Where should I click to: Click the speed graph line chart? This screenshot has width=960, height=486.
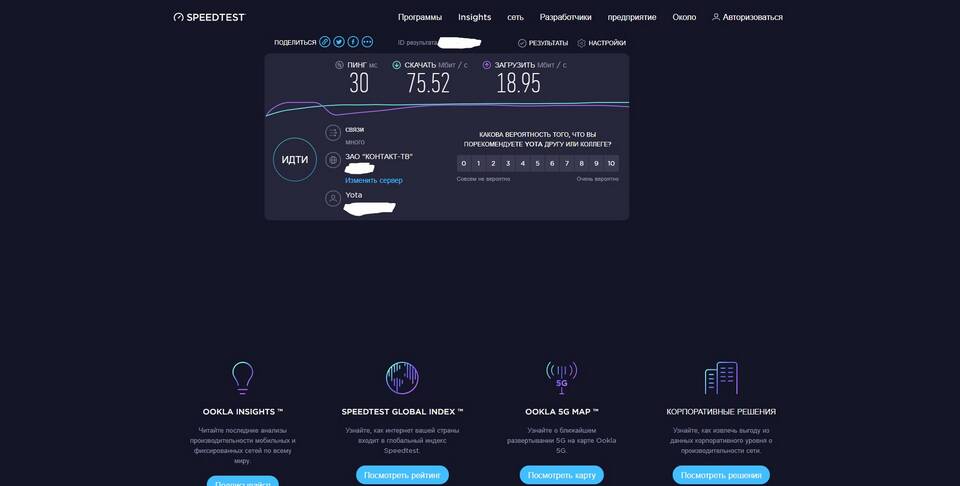coord(447,108)
